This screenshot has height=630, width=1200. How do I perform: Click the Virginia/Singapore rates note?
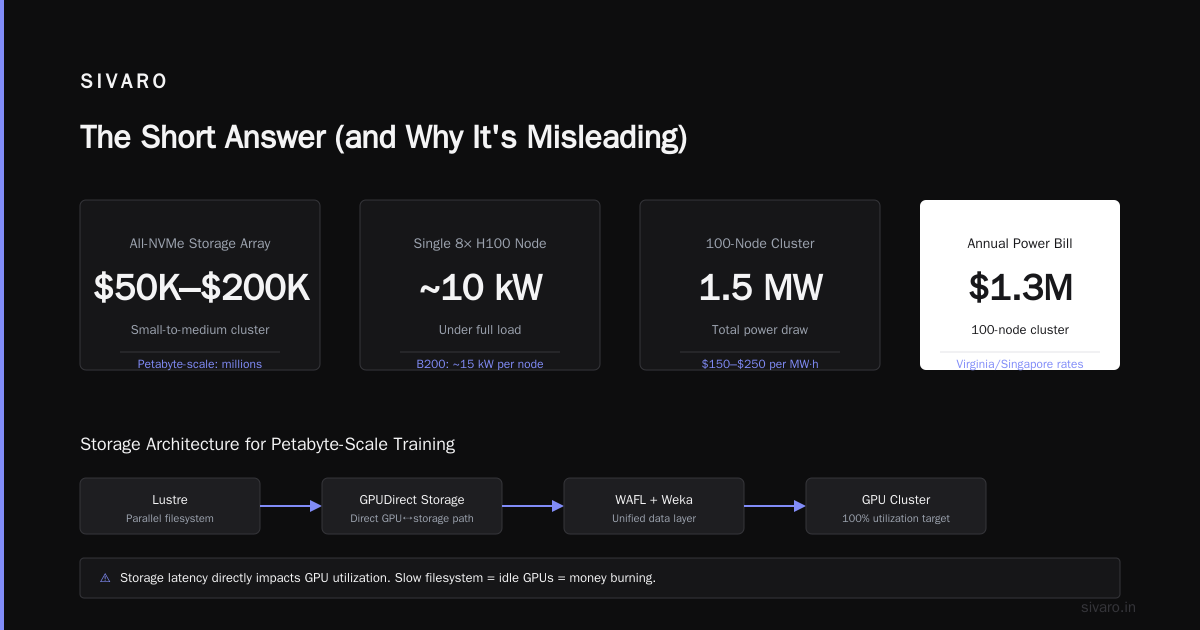1020,364
